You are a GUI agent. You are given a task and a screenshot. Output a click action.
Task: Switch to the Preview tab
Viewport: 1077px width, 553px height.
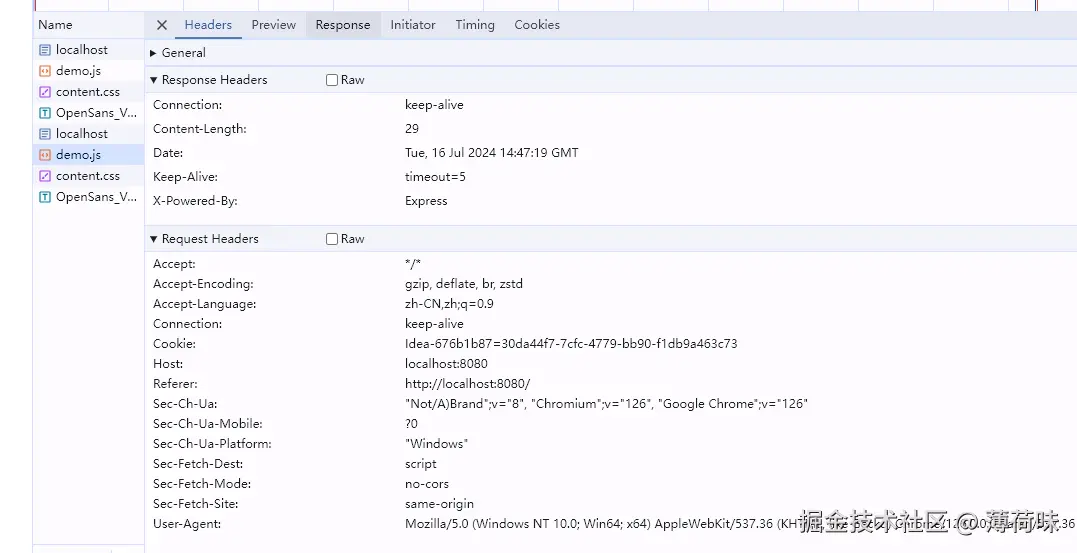[273, 25]
